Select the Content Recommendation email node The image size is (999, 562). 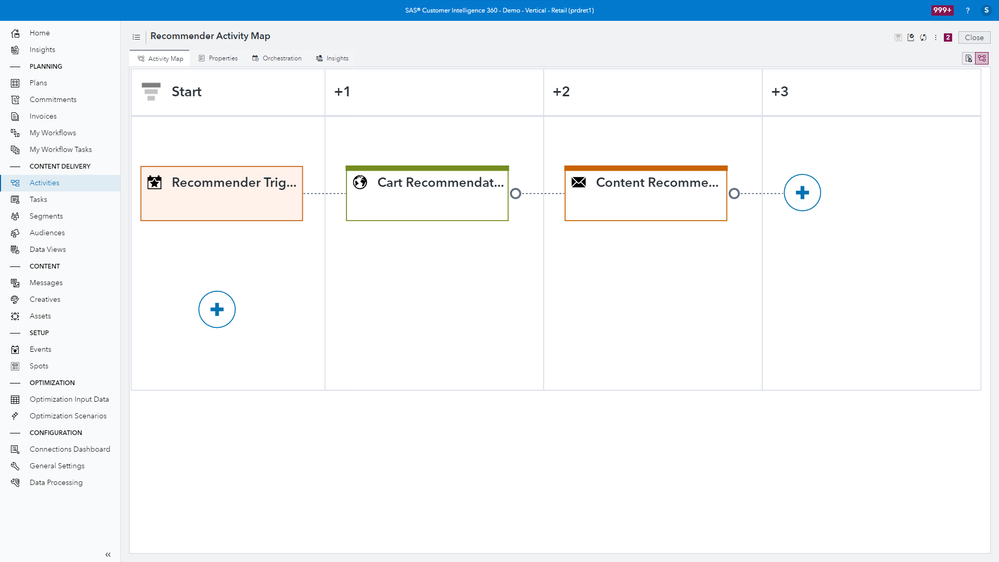click(645, 193)
